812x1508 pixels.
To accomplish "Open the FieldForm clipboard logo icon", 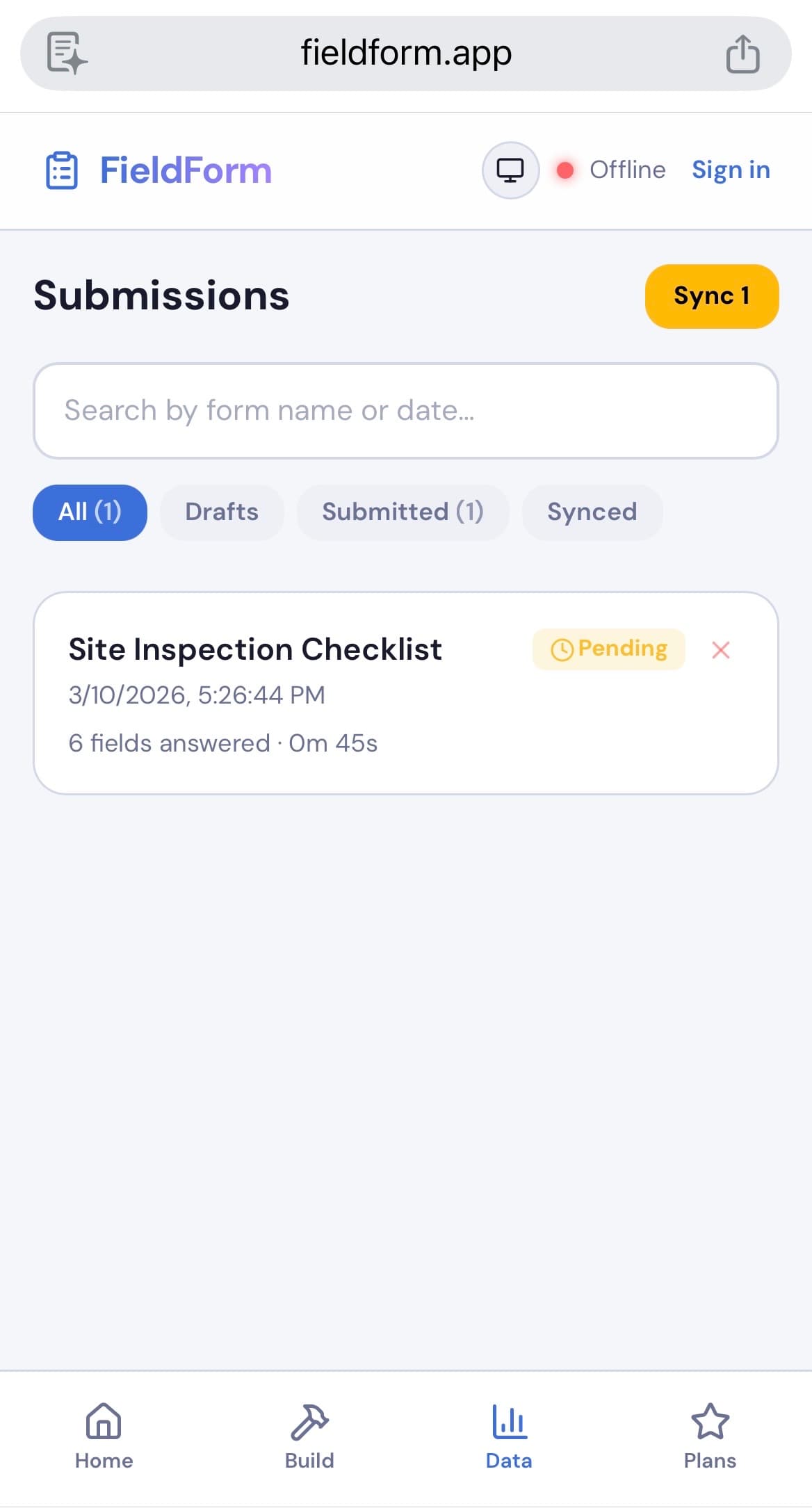I will (x=61, y=169).
